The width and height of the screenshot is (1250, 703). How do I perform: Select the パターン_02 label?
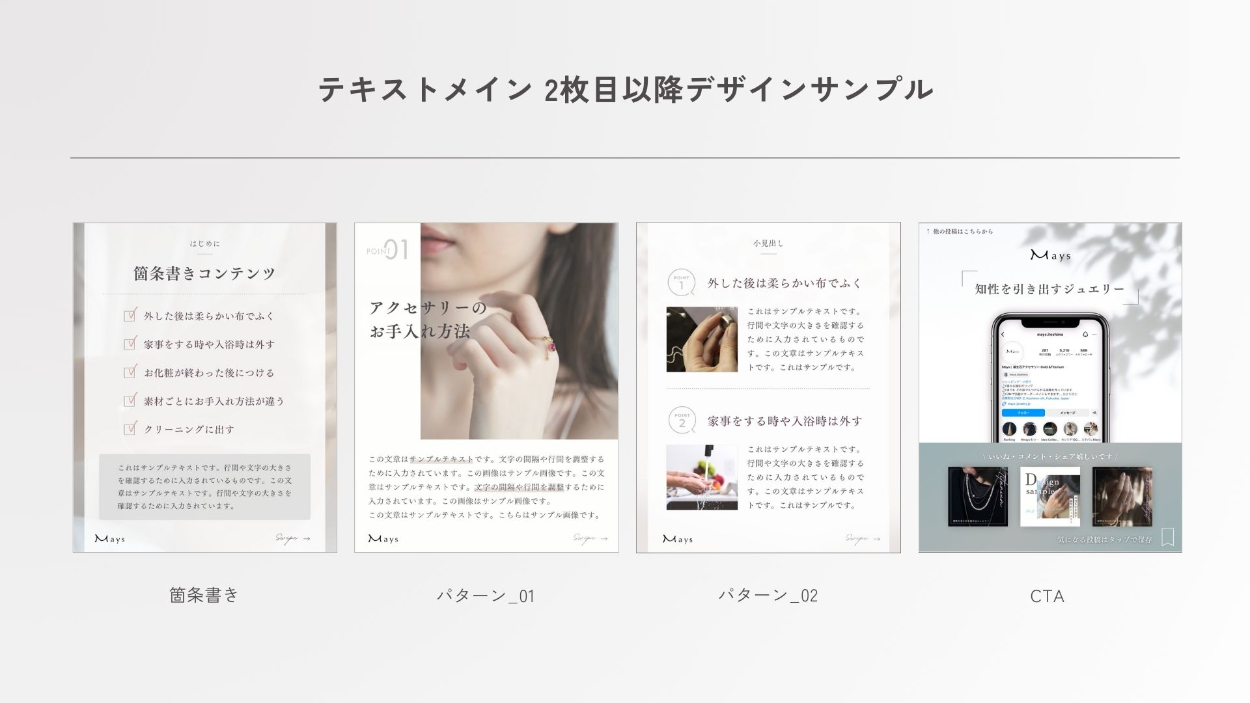pos(768,596)
